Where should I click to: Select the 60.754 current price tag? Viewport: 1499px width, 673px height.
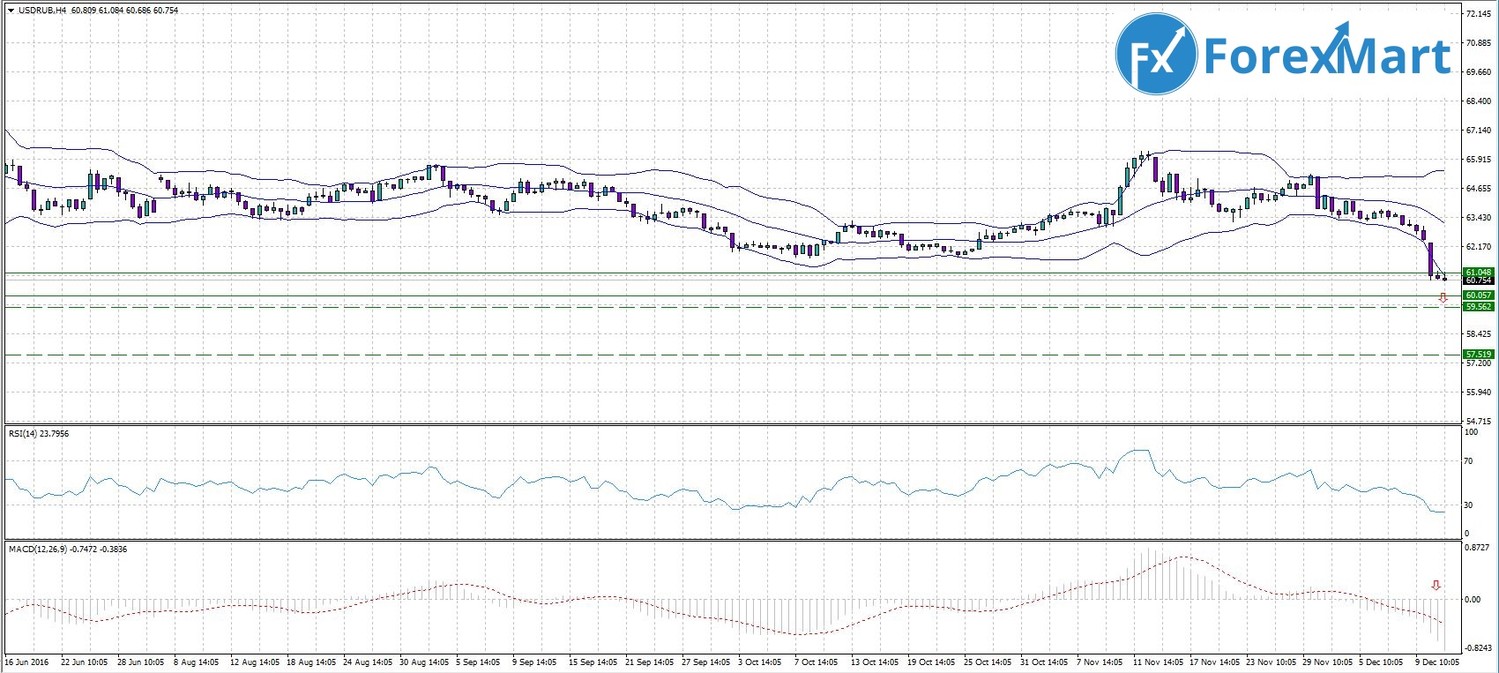pyautogui.click(x=1477, y=281)
